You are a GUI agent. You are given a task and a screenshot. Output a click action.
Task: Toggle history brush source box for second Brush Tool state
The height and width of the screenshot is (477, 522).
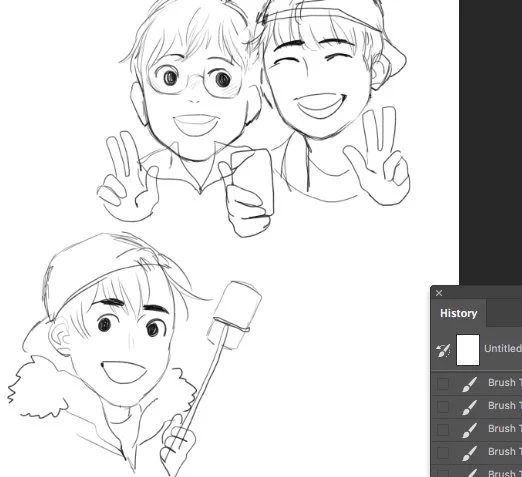(x=443, y=407)
